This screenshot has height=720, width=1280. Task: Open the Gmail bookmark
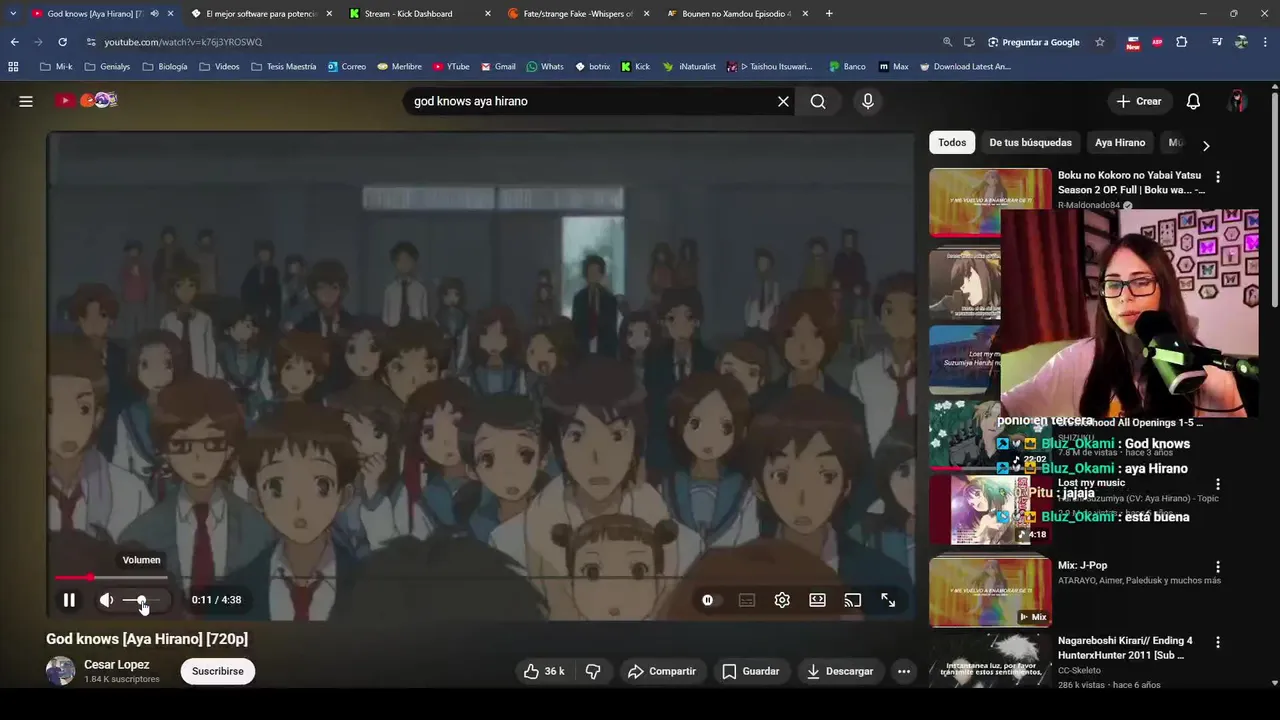498,67
